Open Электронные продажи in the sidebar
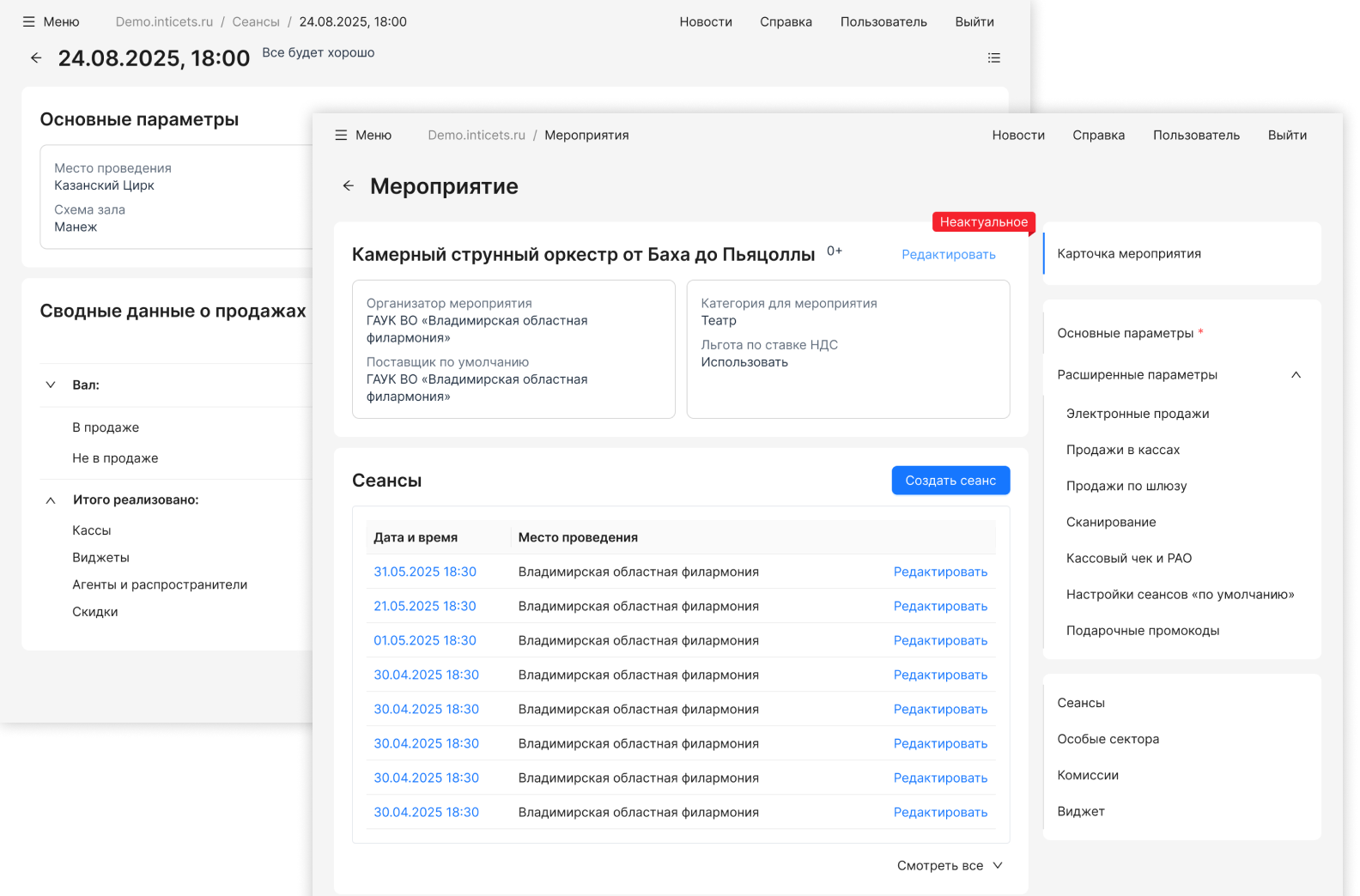The height and width of the screenshot is (896, 1360). pos(1137,413)
